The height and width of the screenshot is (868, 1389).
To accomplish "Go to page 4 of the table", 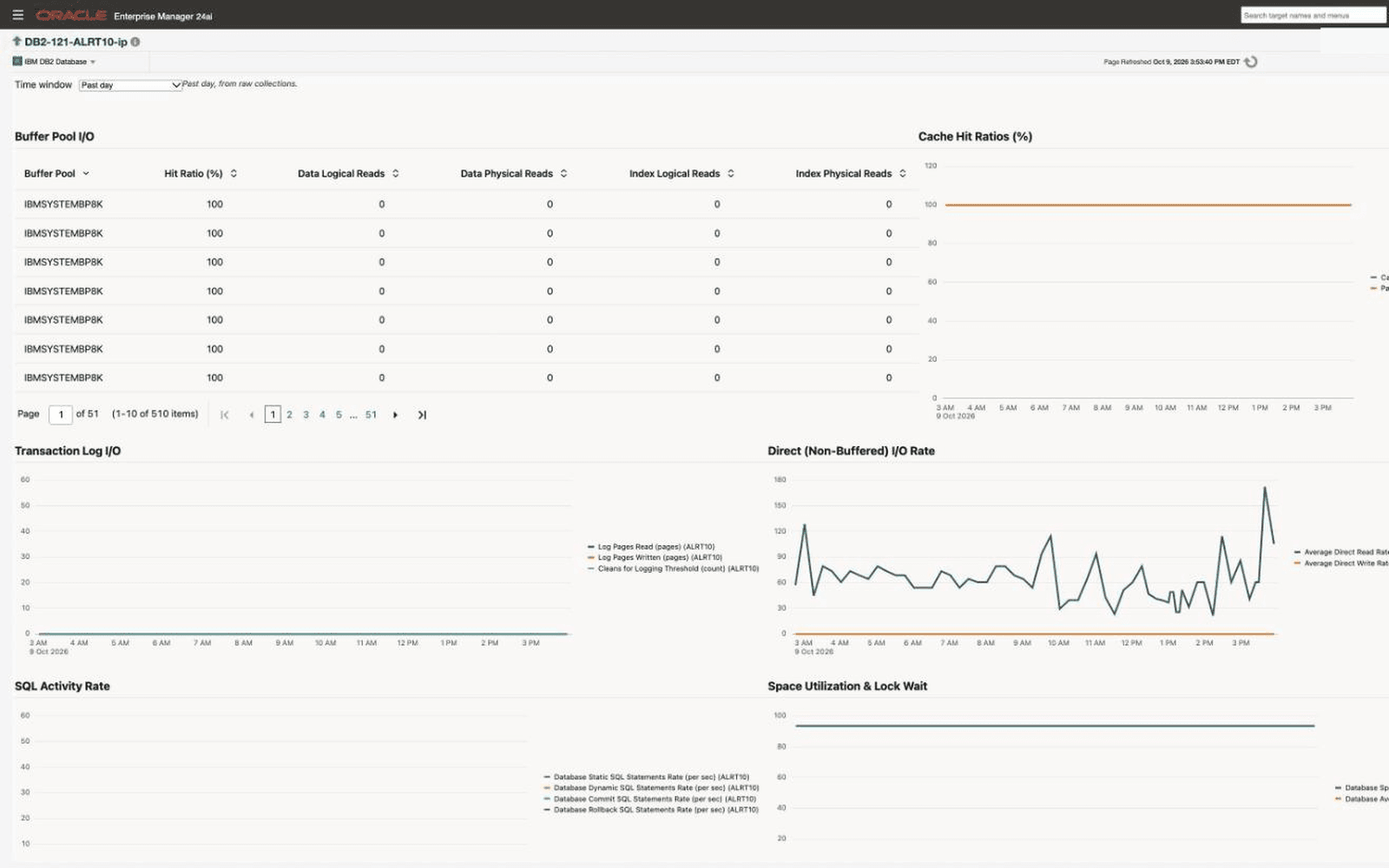I will 322,415.
